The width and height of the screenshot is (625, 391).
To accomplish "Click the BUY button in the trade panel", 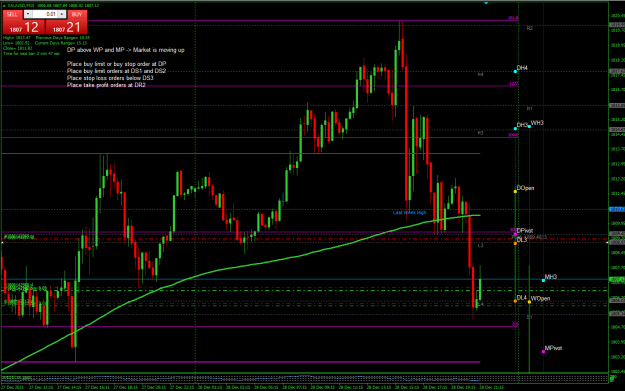I will click(x=77, y=14).
